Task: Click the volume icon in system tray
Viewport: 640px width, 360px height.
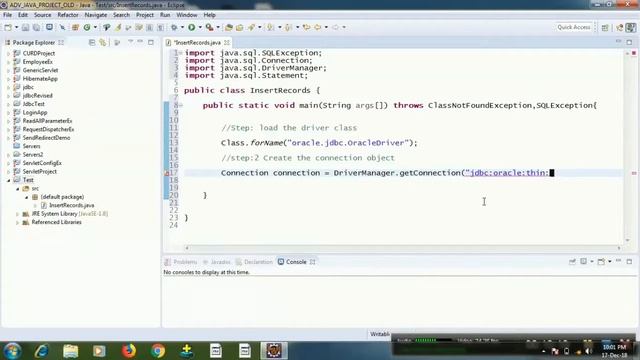Action: pyautogui.click(x=588, y=351)
